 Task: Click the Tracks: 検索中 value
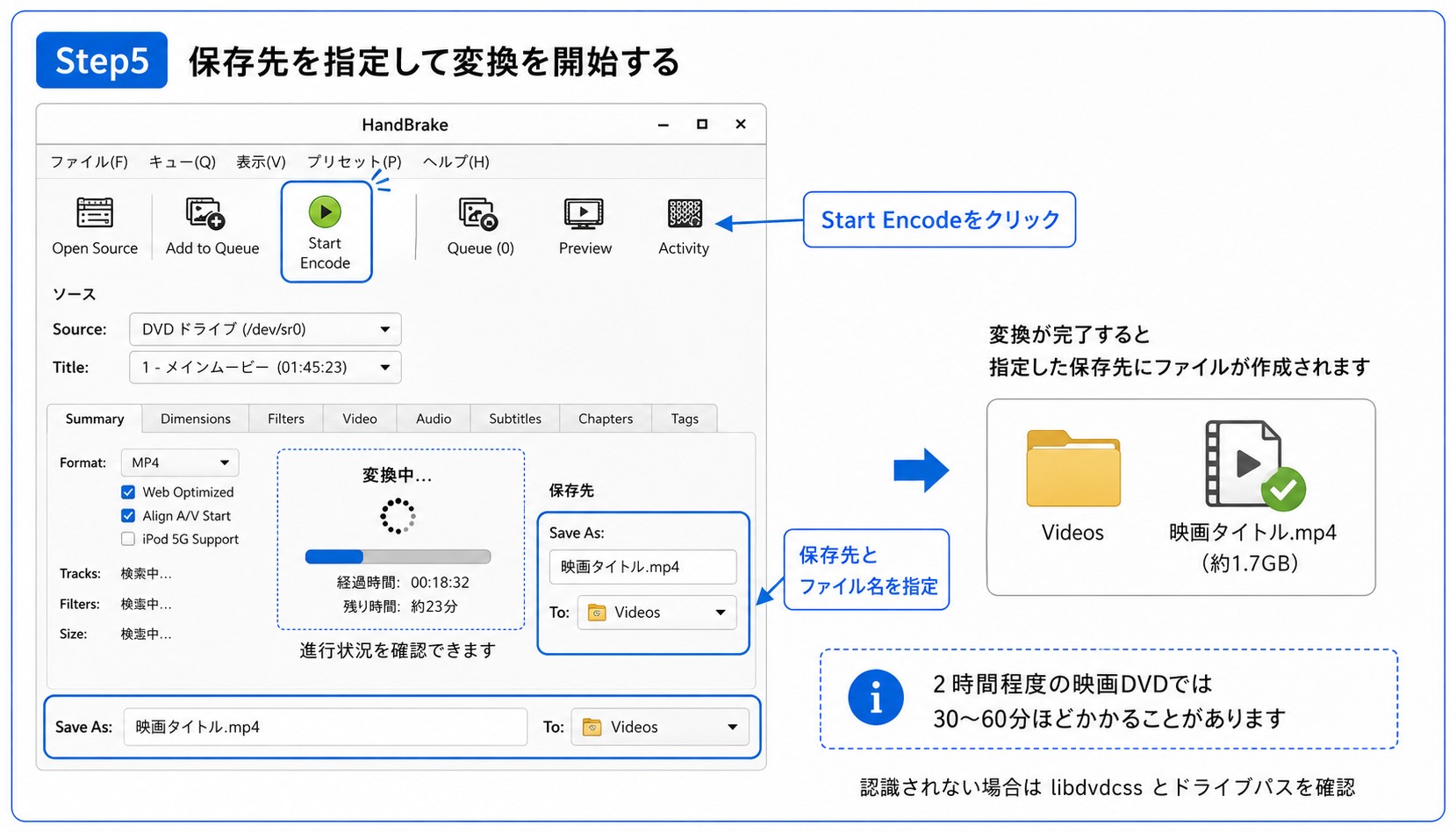pyautogui.click(x=147, y=574)
